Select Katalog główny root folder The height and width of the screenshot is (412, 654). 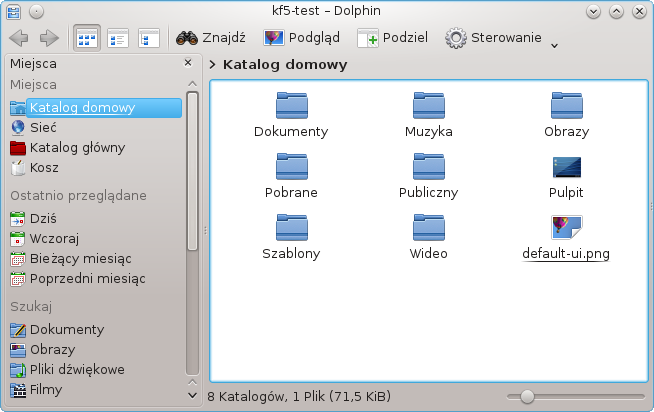76,147
